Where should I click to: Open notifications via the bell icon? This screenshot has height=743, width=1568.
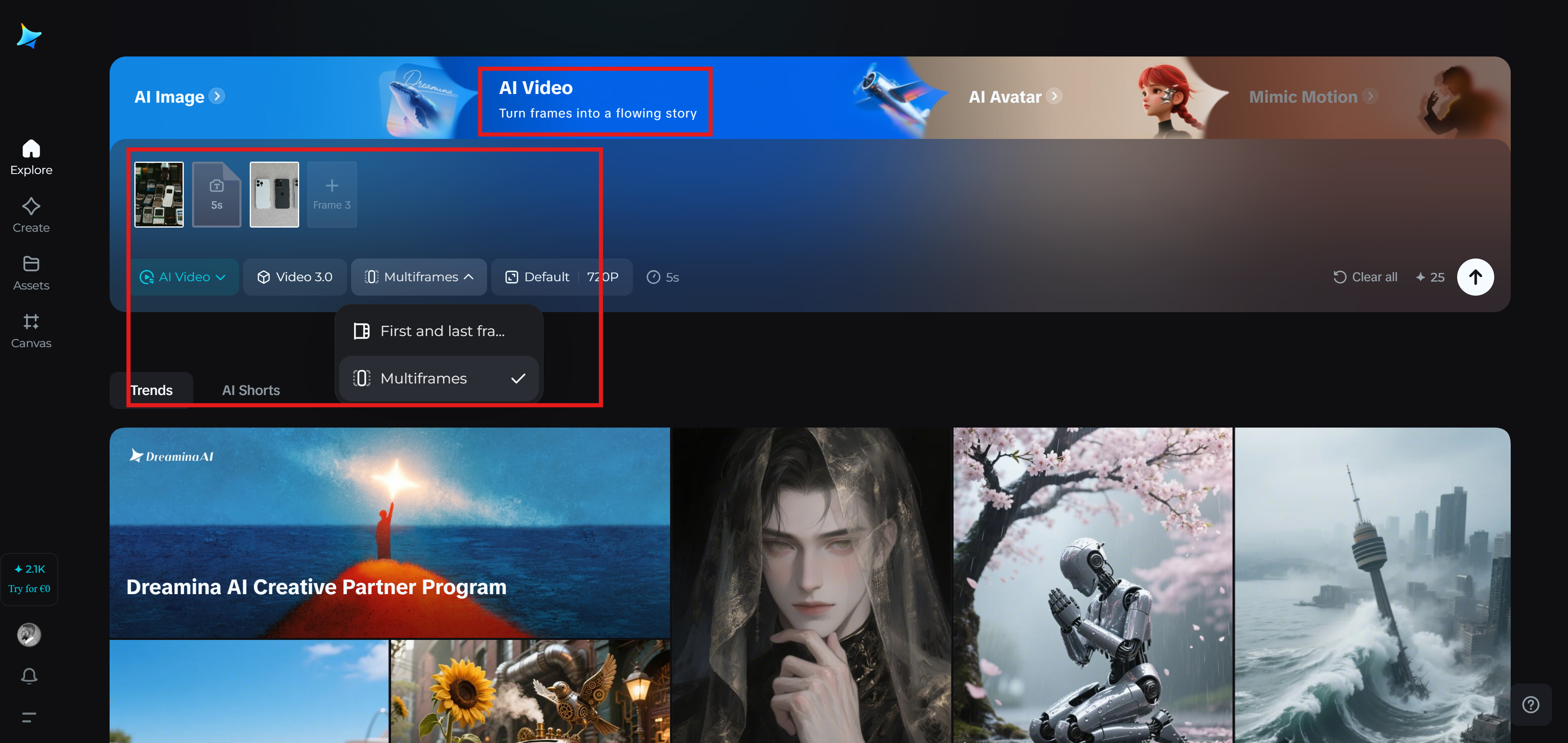(28, 675)
